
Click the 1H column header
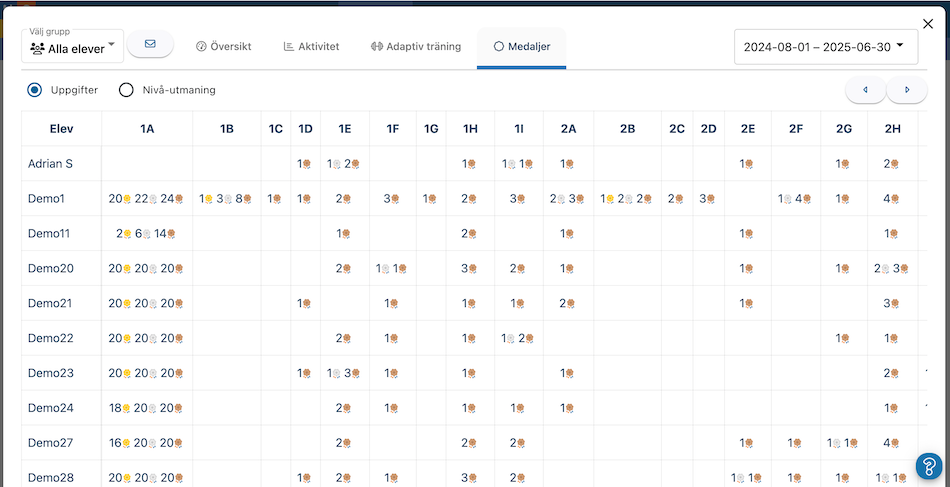pyautogui.click(x=470, y=128)
